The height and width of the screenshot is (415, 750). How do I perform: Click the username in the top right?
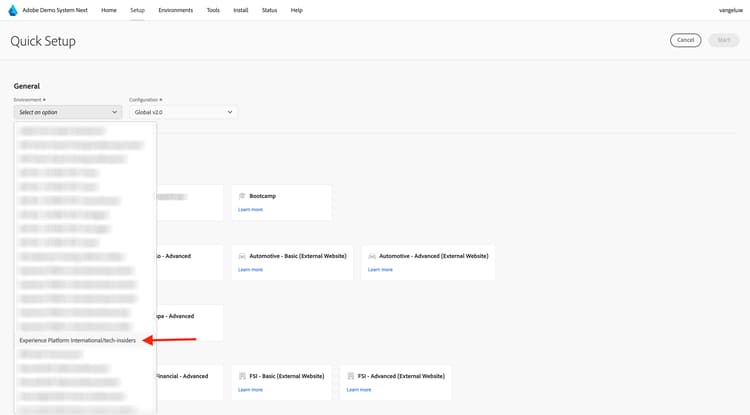point(730,10)
